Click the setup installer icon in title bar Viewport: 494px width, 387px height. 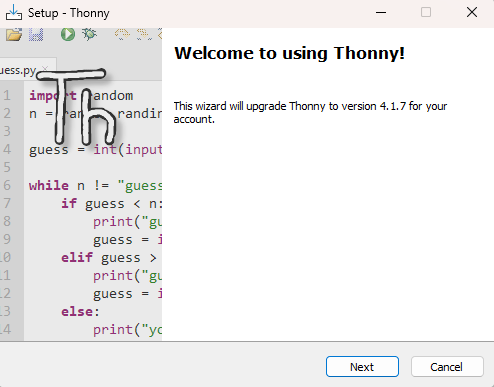coord(14,13)
